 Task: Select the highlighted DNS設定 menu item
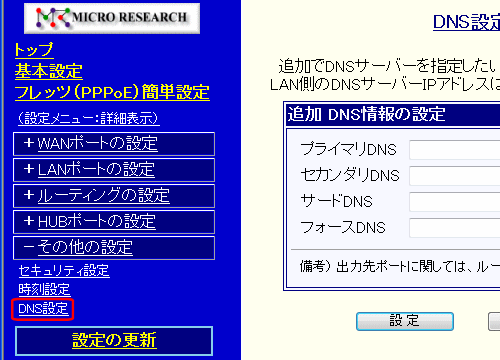coord(43,309)
